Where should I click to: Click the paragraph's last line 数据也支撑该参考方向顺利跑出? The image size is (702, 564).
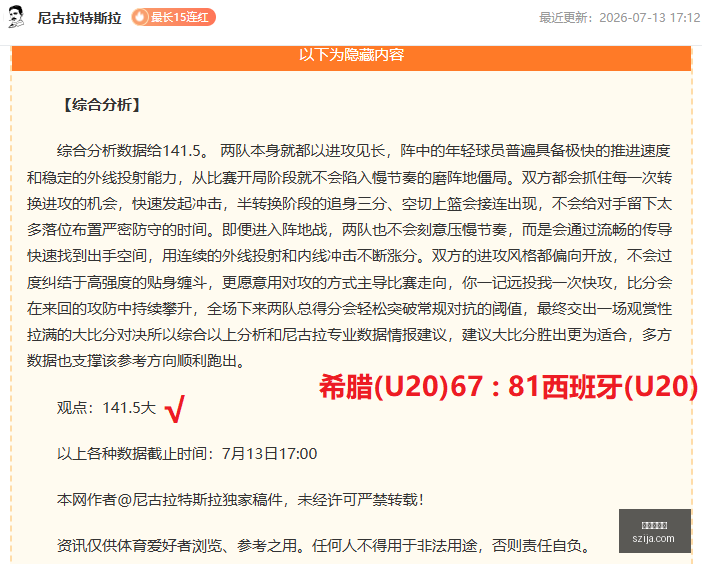pyautogui.click(x=137, y=360)
